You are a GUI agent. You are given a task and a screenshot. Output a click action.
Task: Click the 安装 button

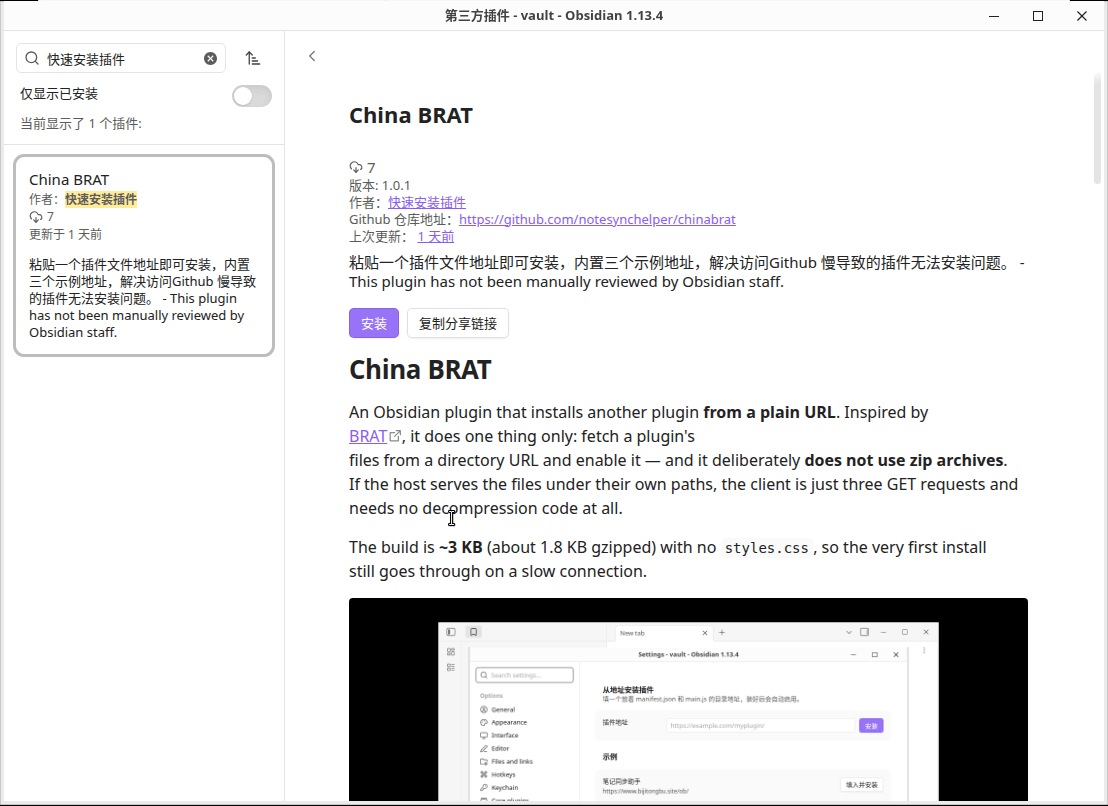pyautogui.click(x=374, y=324)
